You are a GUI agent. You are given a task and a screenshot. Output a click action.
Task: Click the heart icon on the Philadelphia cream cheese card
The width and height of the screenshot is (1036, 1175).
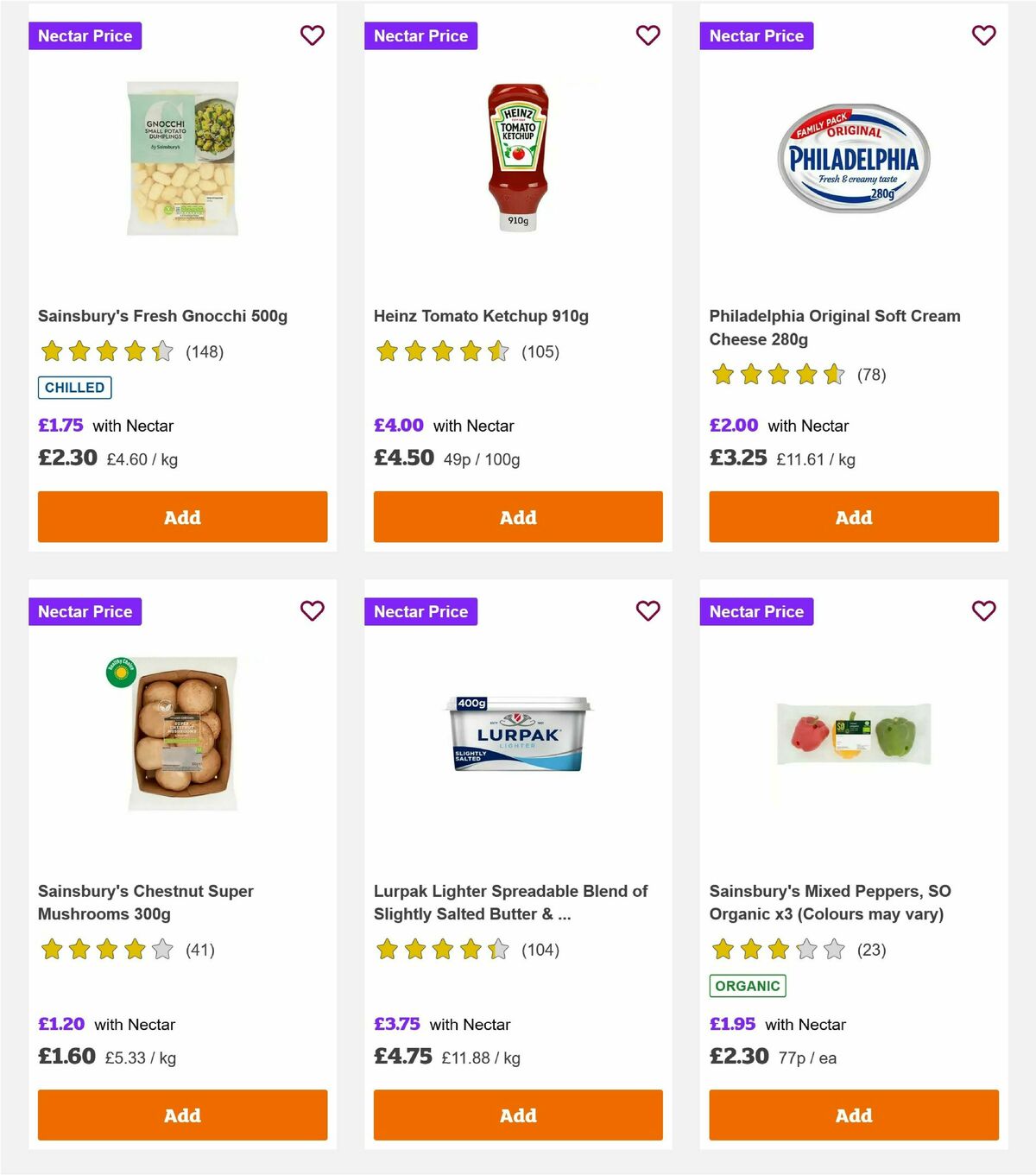point(982,35)
